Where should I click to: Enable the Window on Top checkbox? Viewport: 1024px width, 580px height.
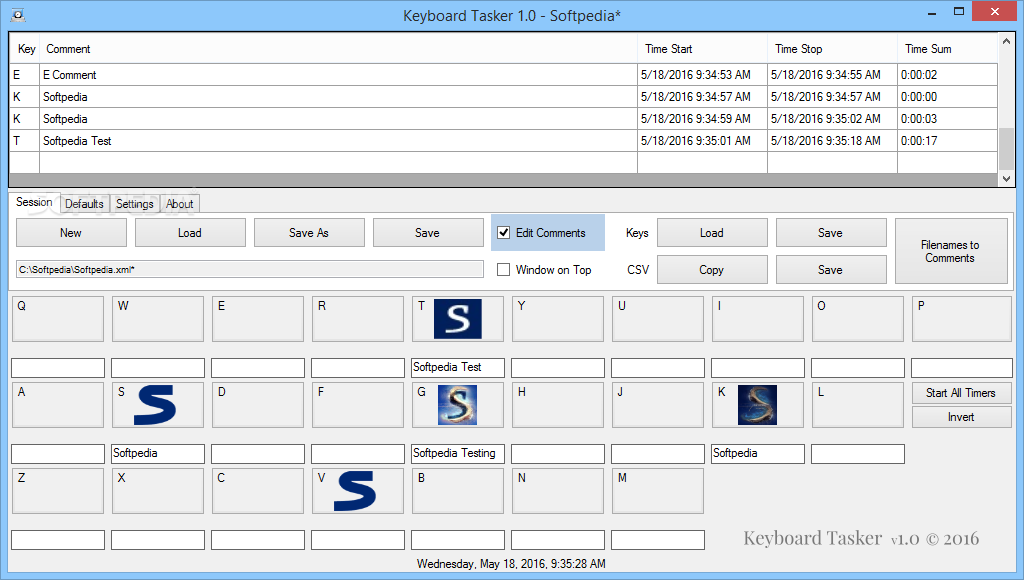(x=504, y=270)
